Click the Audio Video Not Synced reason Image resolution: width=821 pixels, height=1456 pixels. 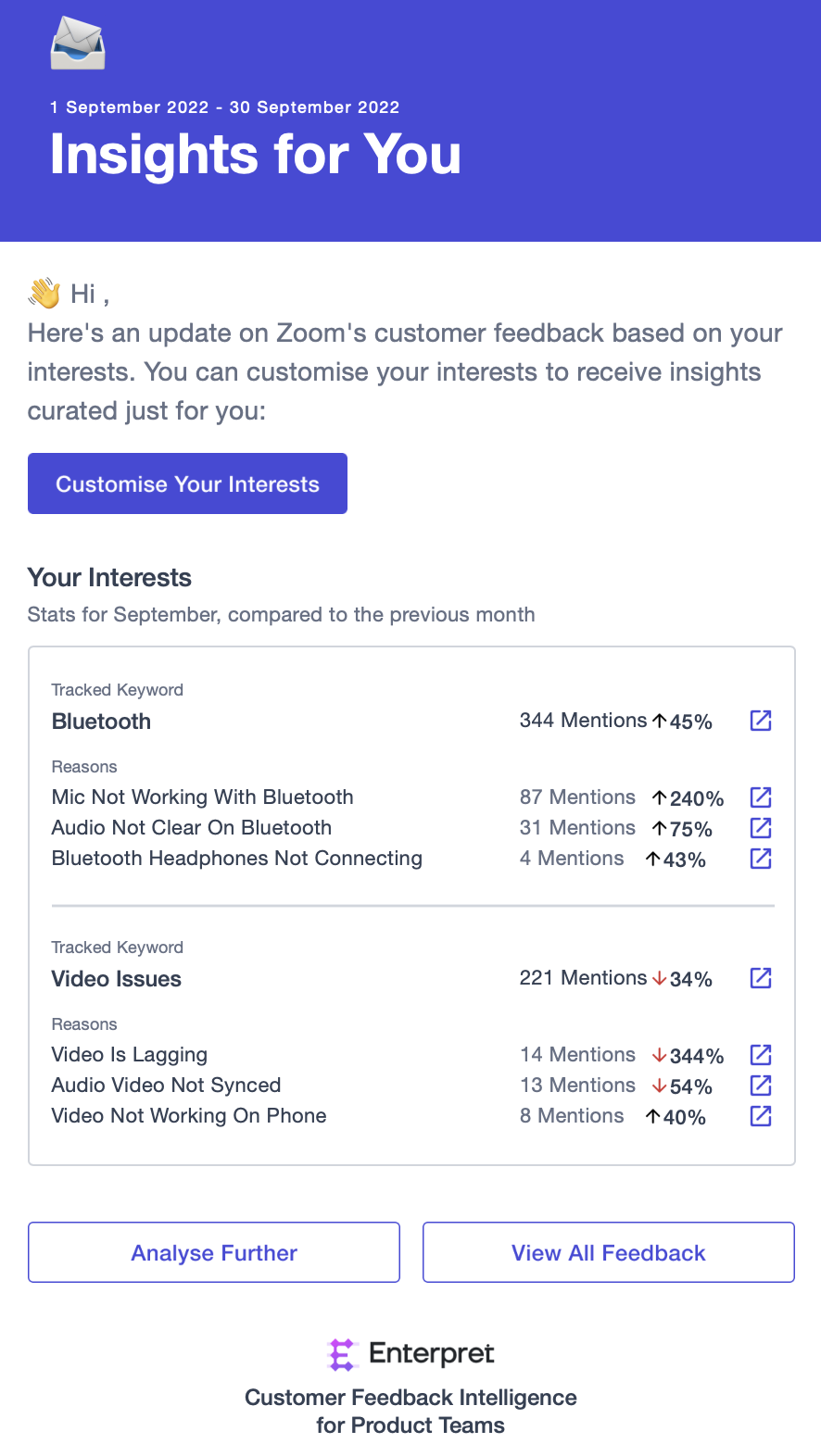(167, 1086)
